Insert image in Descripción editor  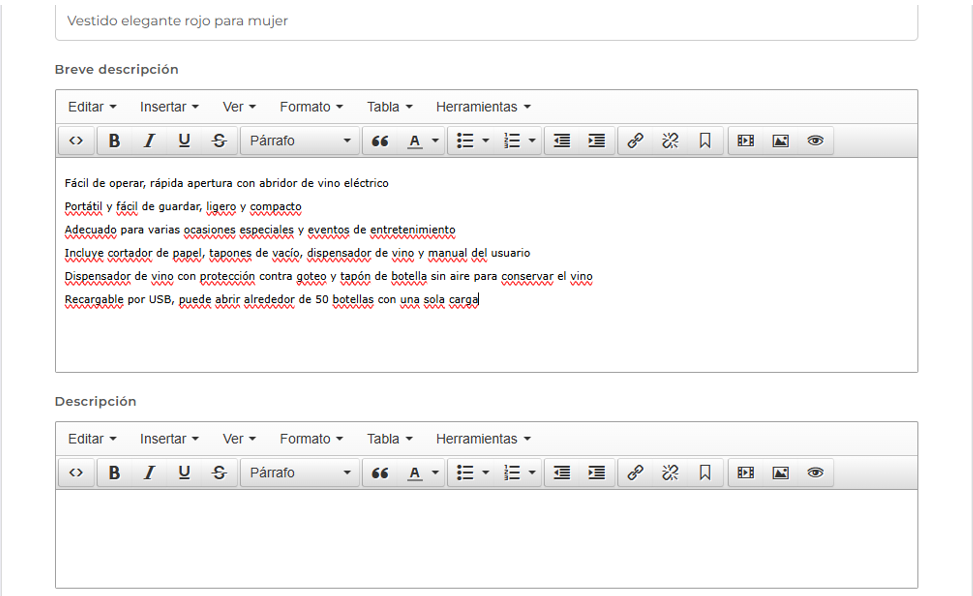781,473
